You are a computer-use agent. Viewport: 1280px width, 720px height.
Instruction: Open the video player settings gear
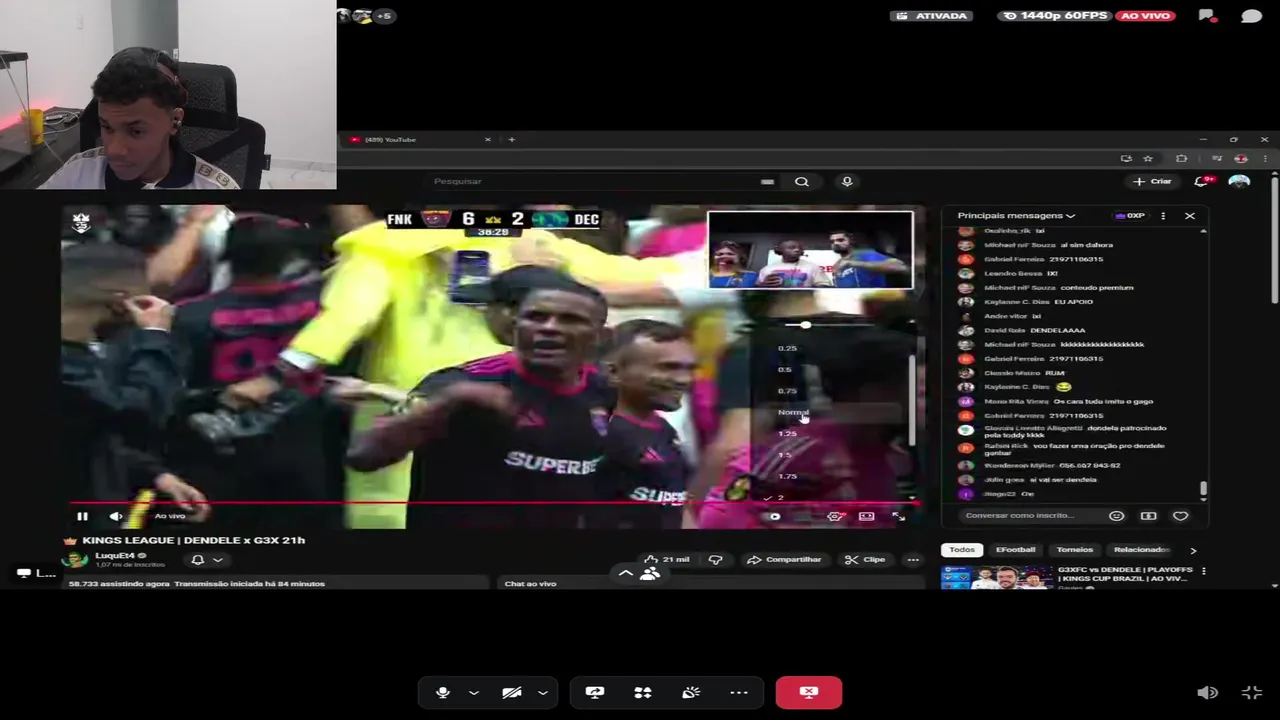(x=835, y=516)
